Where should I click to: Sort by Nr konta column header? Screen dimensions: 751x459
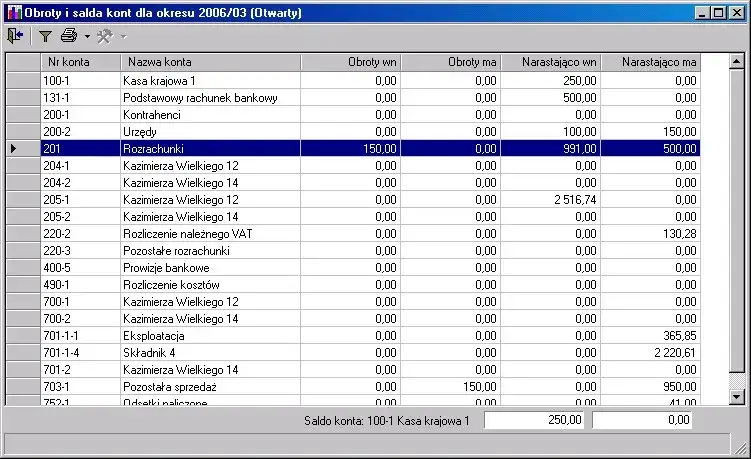pyautogui.click(x=79, y=62)
